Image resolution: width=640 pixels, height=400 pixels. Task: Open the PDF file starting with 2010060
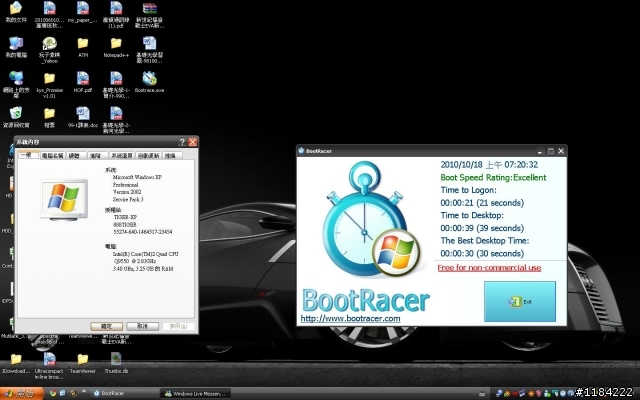point(49,14)
